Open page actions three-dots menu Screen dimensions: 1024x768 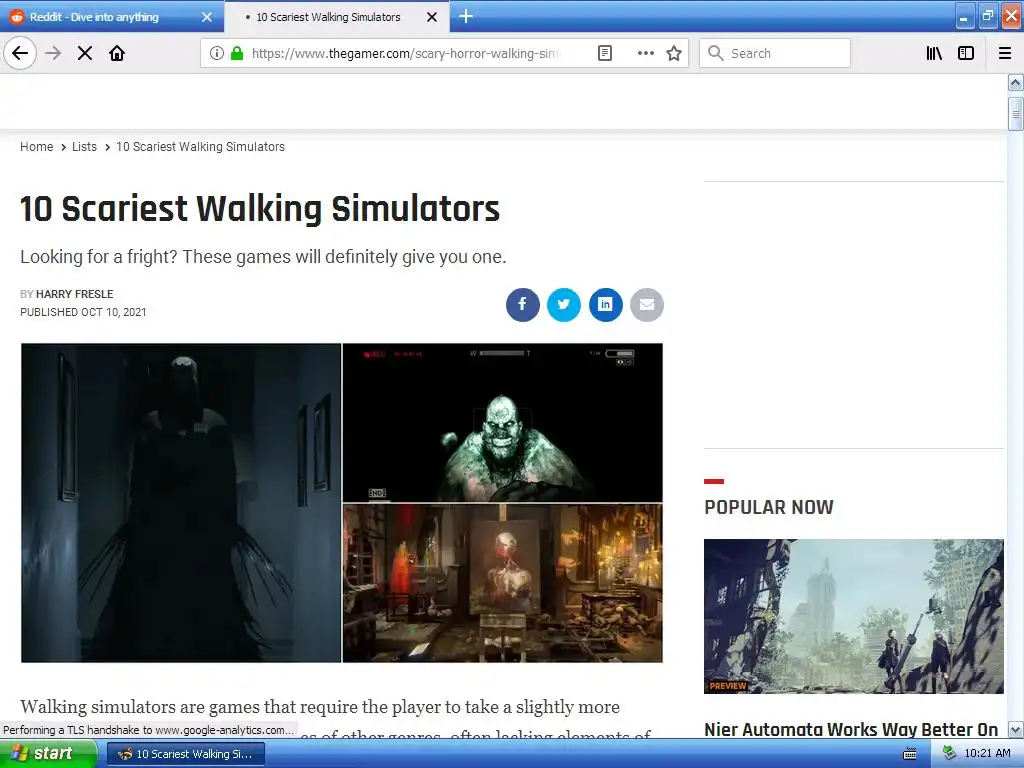point(645,53)
